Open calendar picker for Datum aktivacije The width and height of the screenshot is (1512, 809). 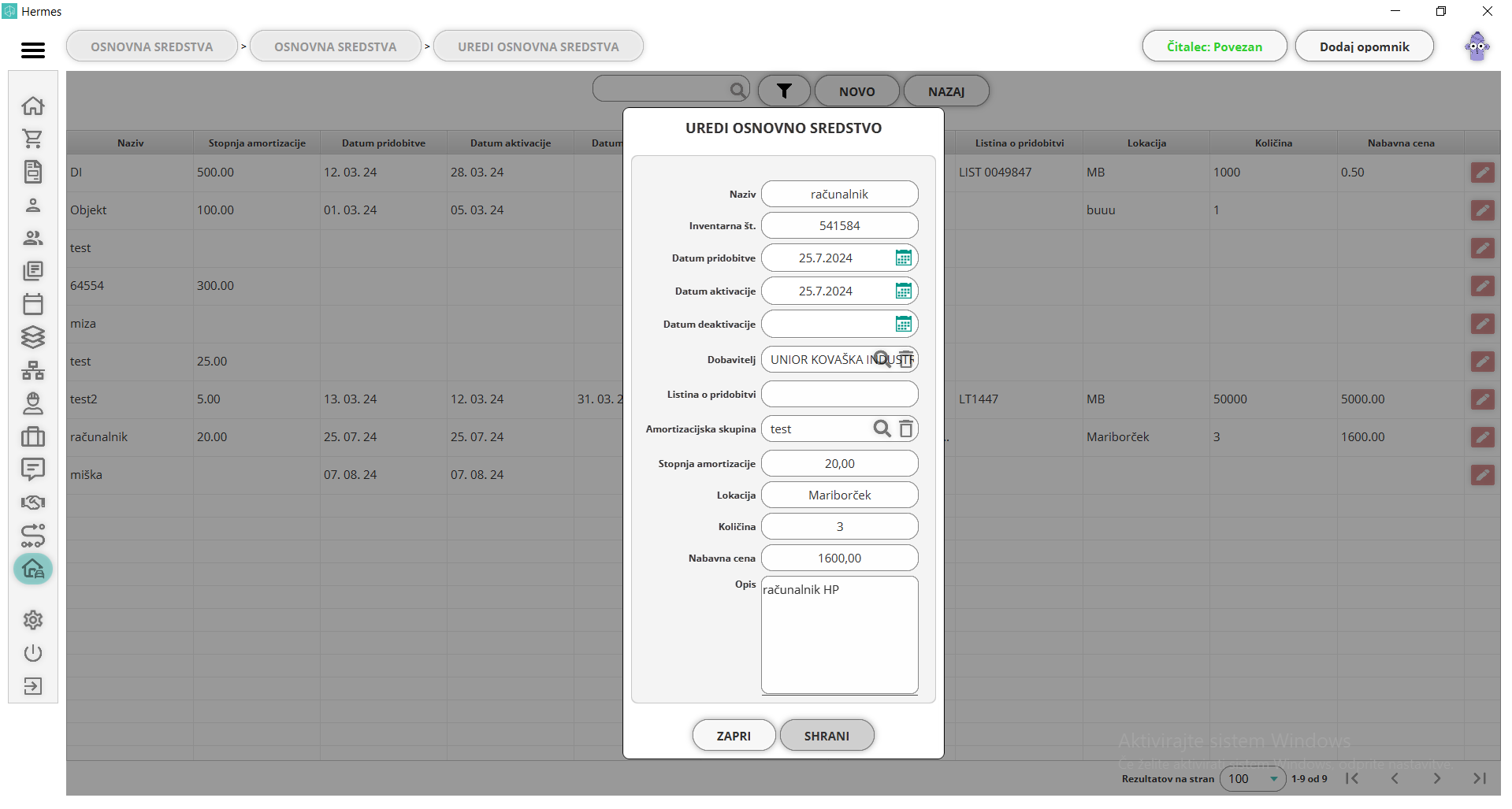pyautogui.click(x=904, y=291)
